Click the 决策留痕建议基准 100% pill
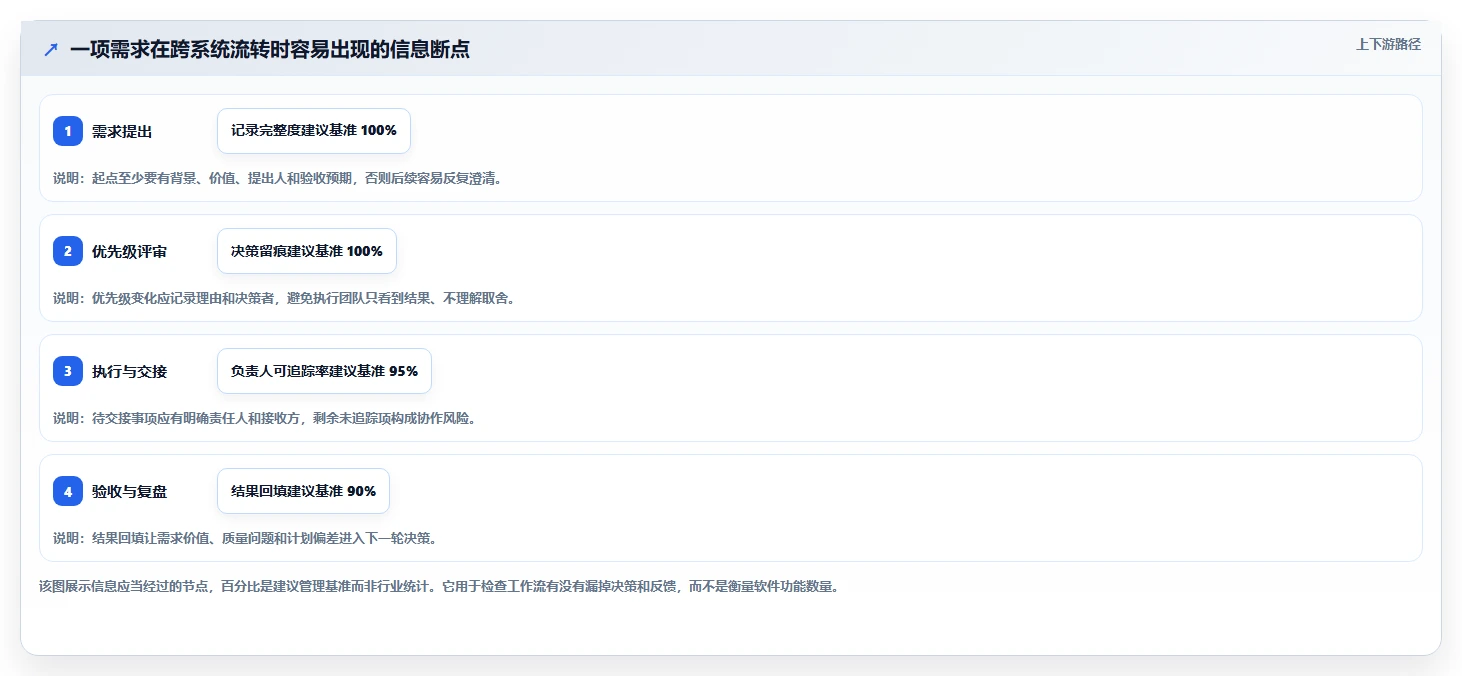The width and height of the screenshot is (1462, 676). 307,251
